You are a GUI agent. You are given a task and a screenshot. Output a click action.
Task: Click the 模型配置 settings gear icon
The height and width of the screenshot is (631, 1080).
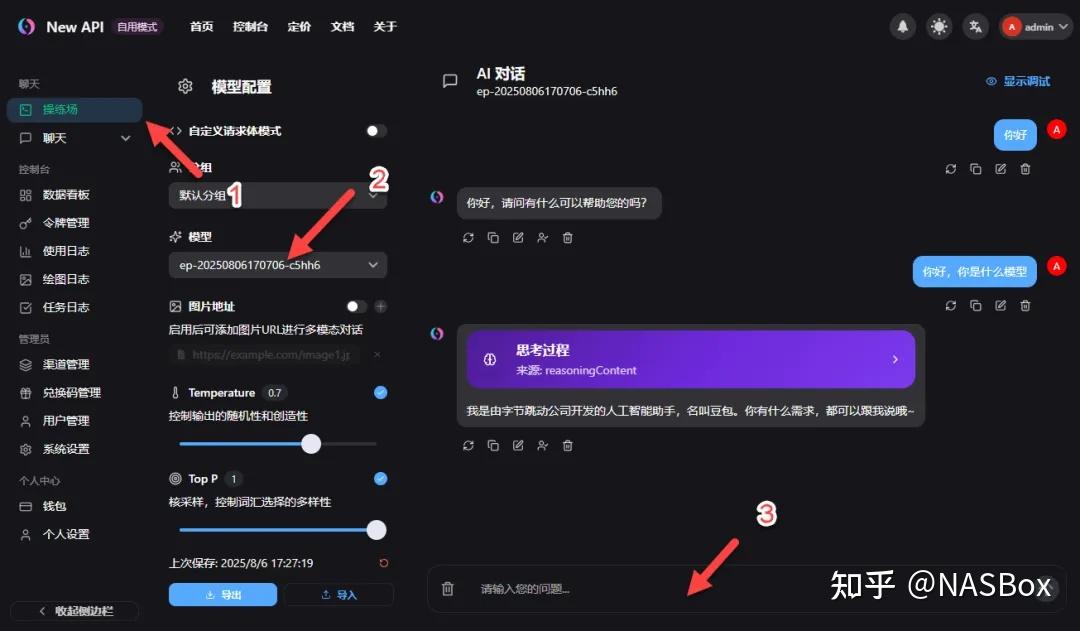185,87
